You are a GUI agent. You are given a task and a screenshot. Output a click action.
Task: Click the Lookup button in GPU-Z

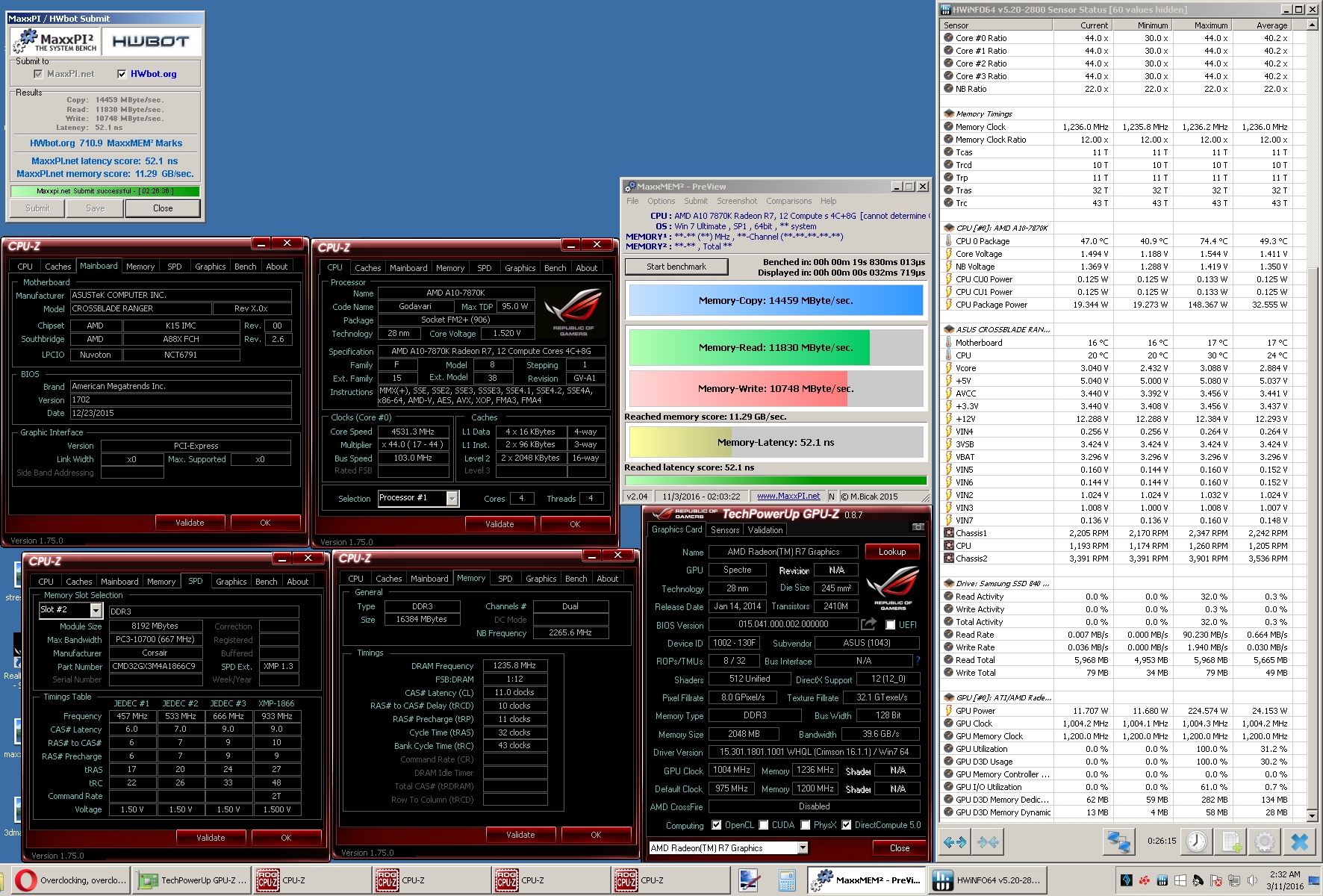[892, 552]
